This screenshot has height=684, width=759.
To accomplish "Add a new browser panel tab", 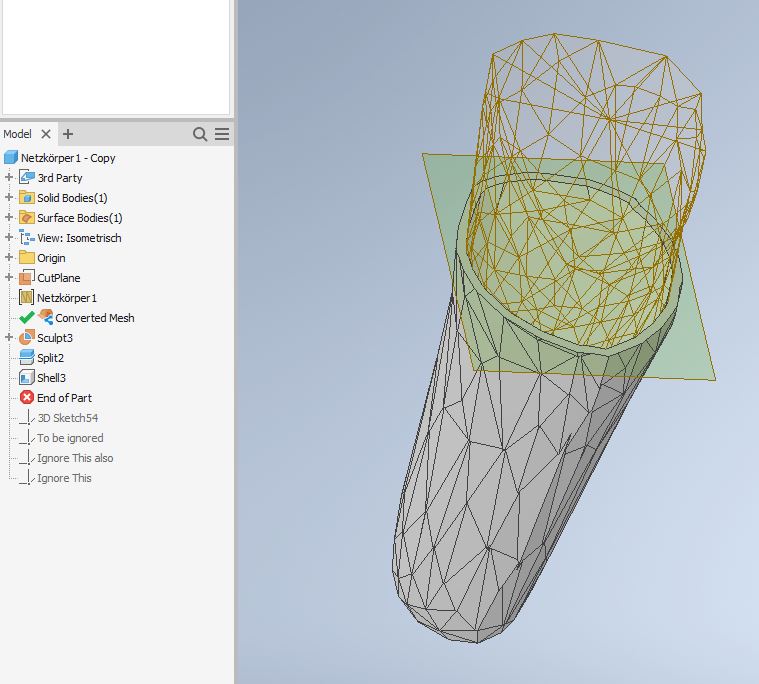I will click(68, 134).
